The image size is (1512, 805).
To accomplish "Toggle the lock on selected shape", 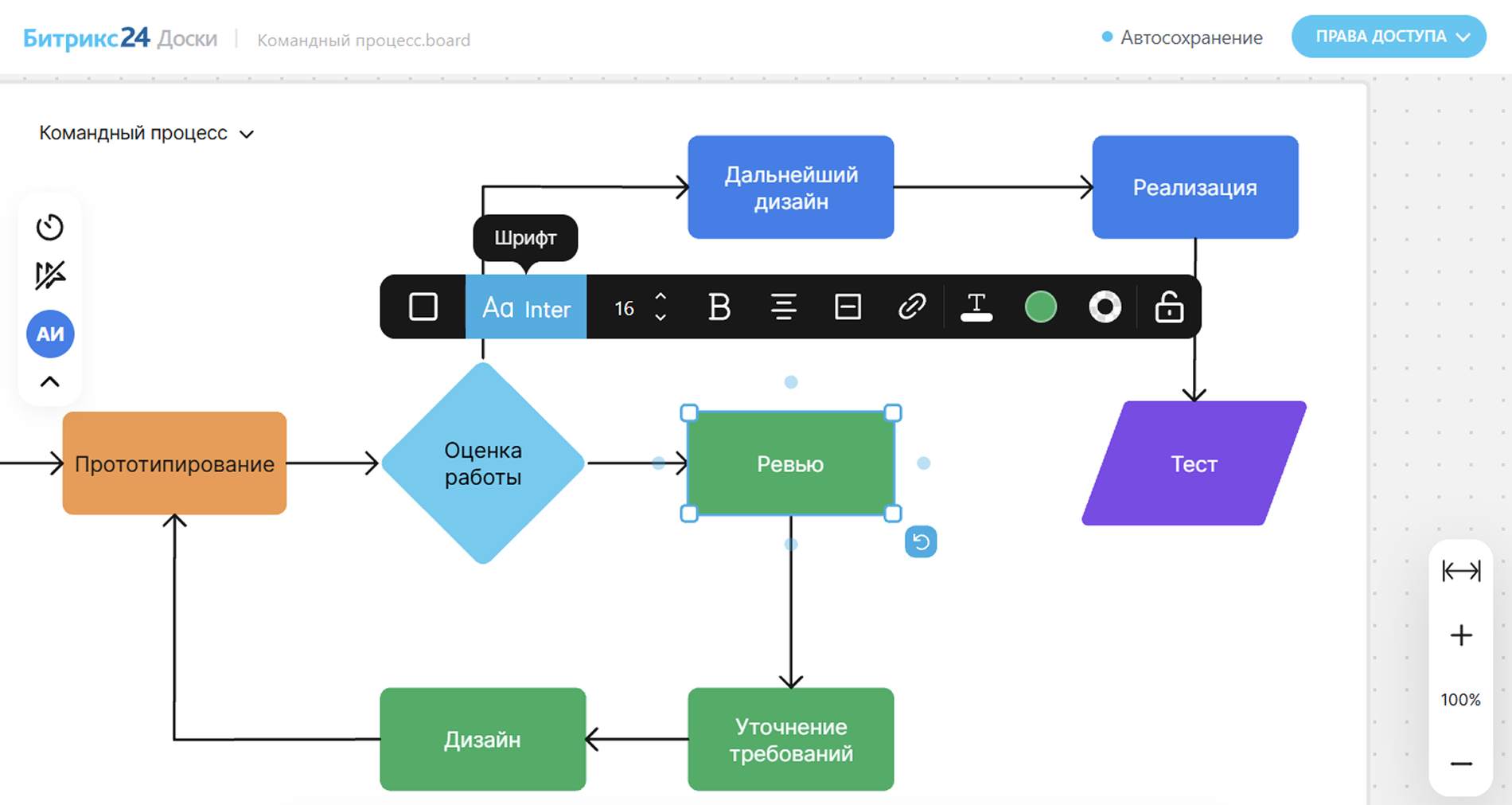I will pyautogui.click(x=1169, y=307).
